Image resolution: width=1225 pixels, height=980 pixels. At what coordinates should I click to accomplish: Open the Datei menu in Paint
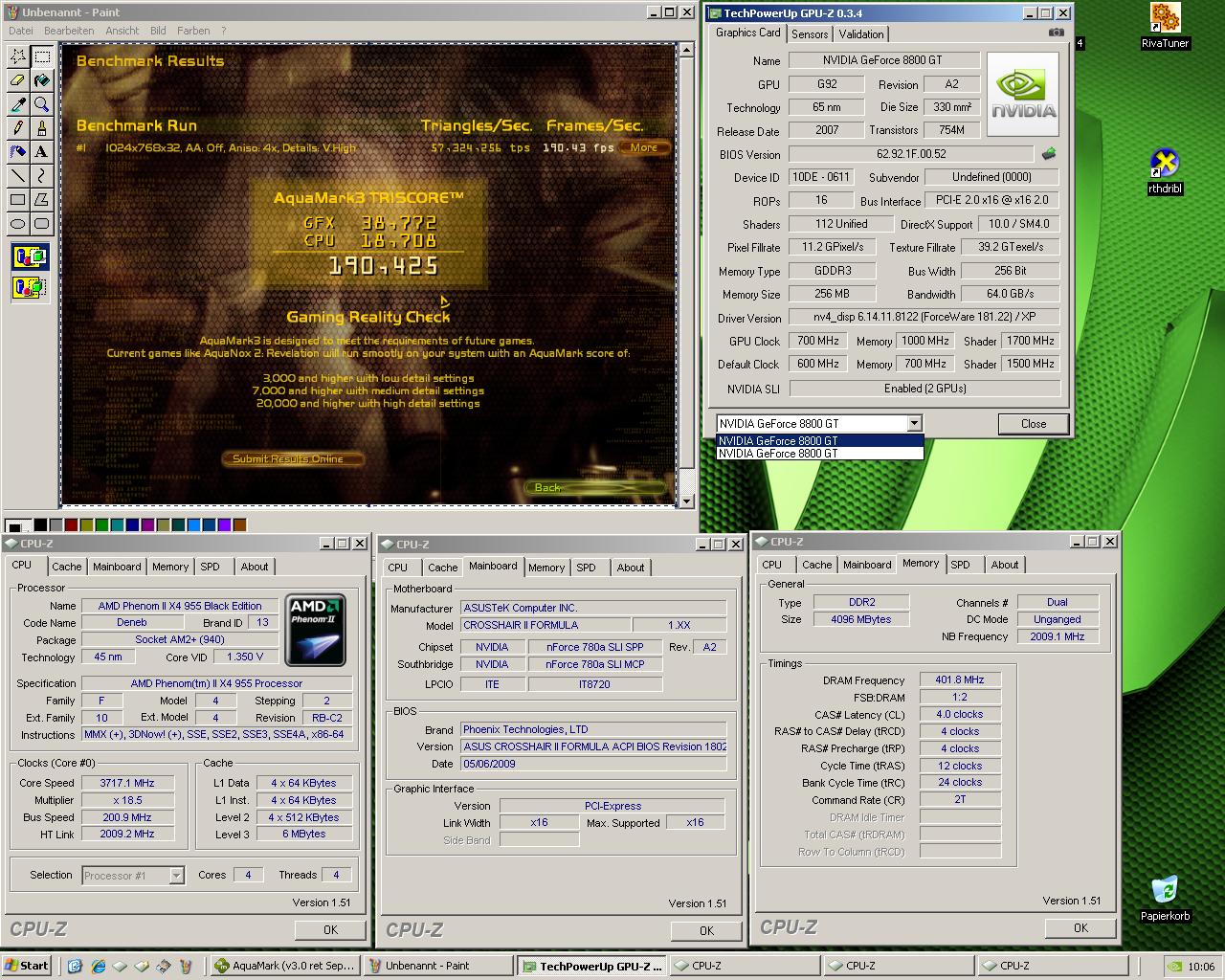pos(20,31)
